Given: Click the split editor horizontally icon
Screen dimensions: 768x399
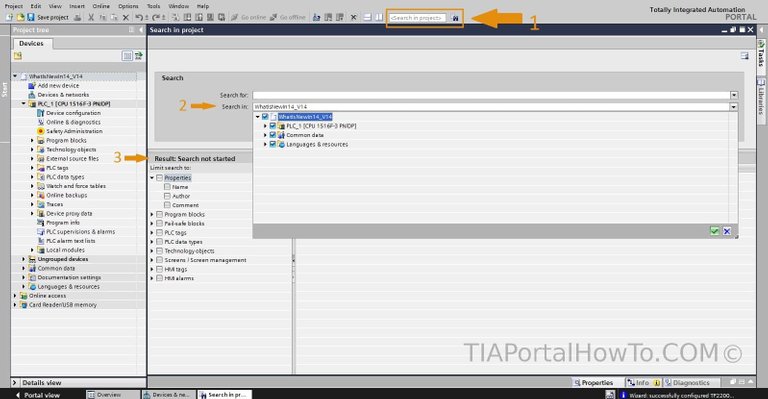Looking at the screenshot, I should click(x=368, y=17).
